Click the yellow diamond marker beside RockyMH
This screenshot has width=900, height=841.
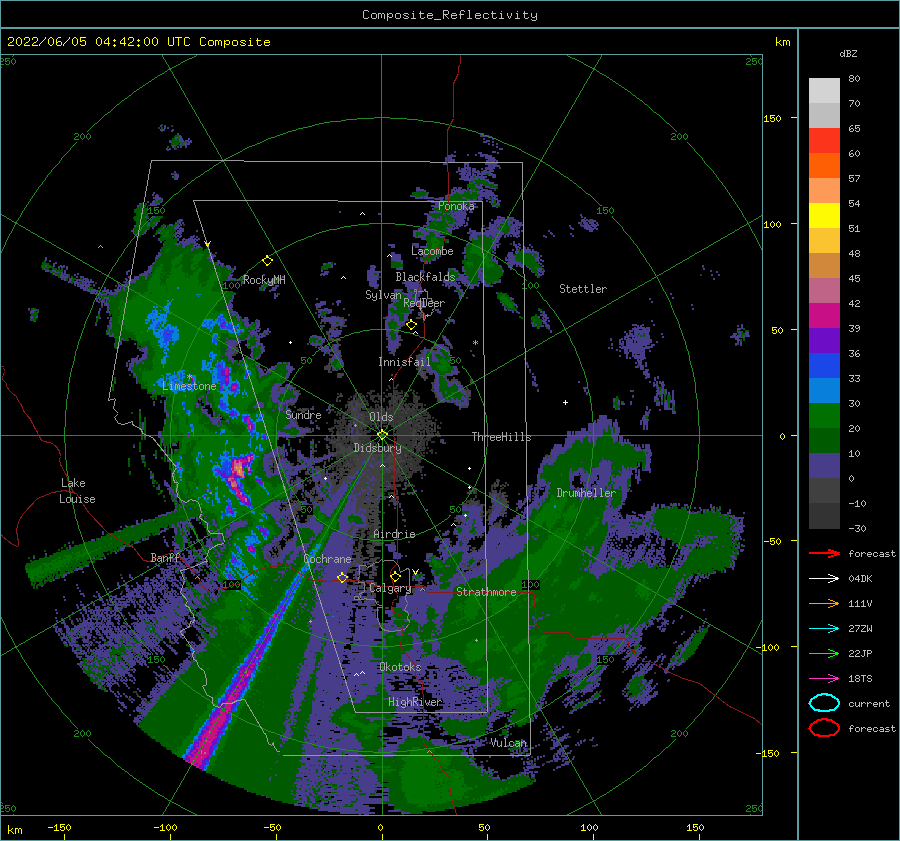(267, 261)
